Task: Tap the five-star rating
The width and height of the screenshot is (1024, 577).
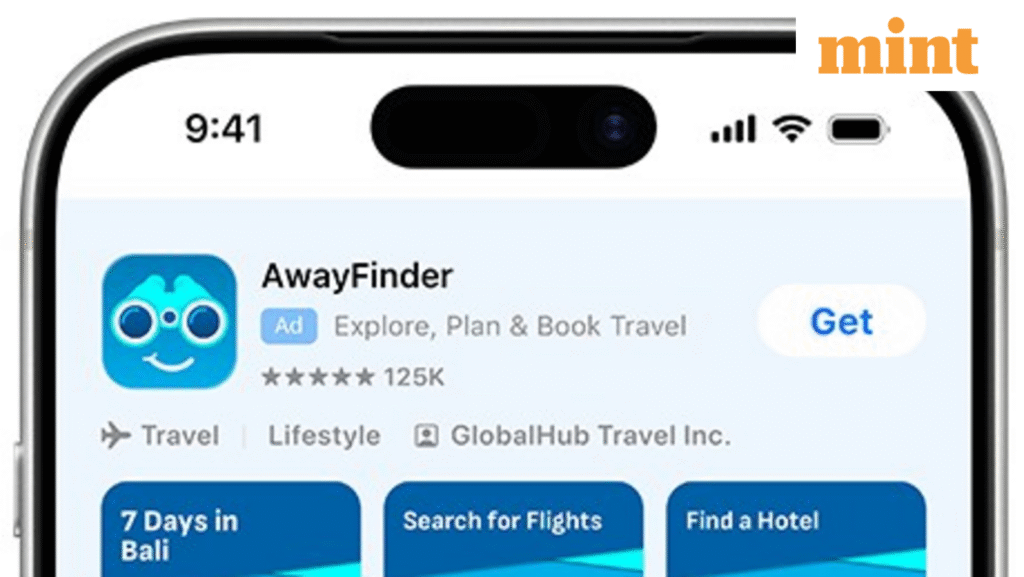Action: point(318,377)
